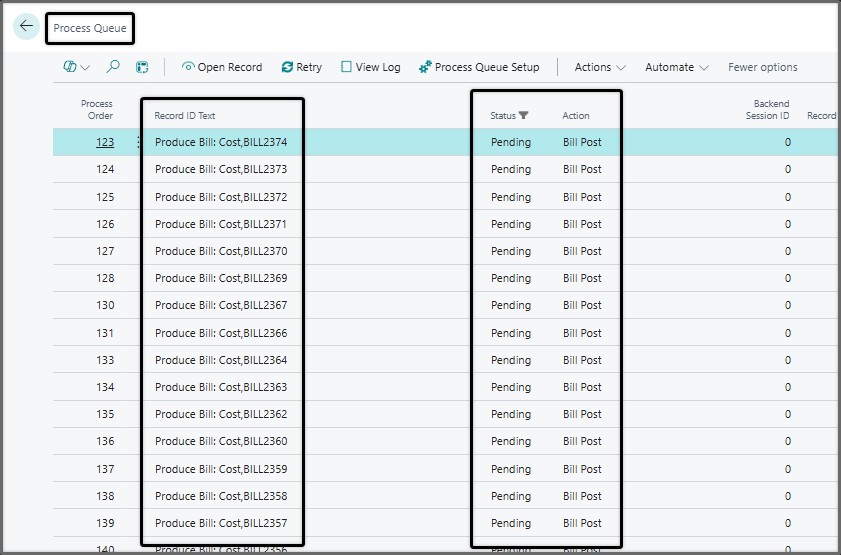Click the Record ID Text column header
The image size is (841, 555).
pos(185,115)
